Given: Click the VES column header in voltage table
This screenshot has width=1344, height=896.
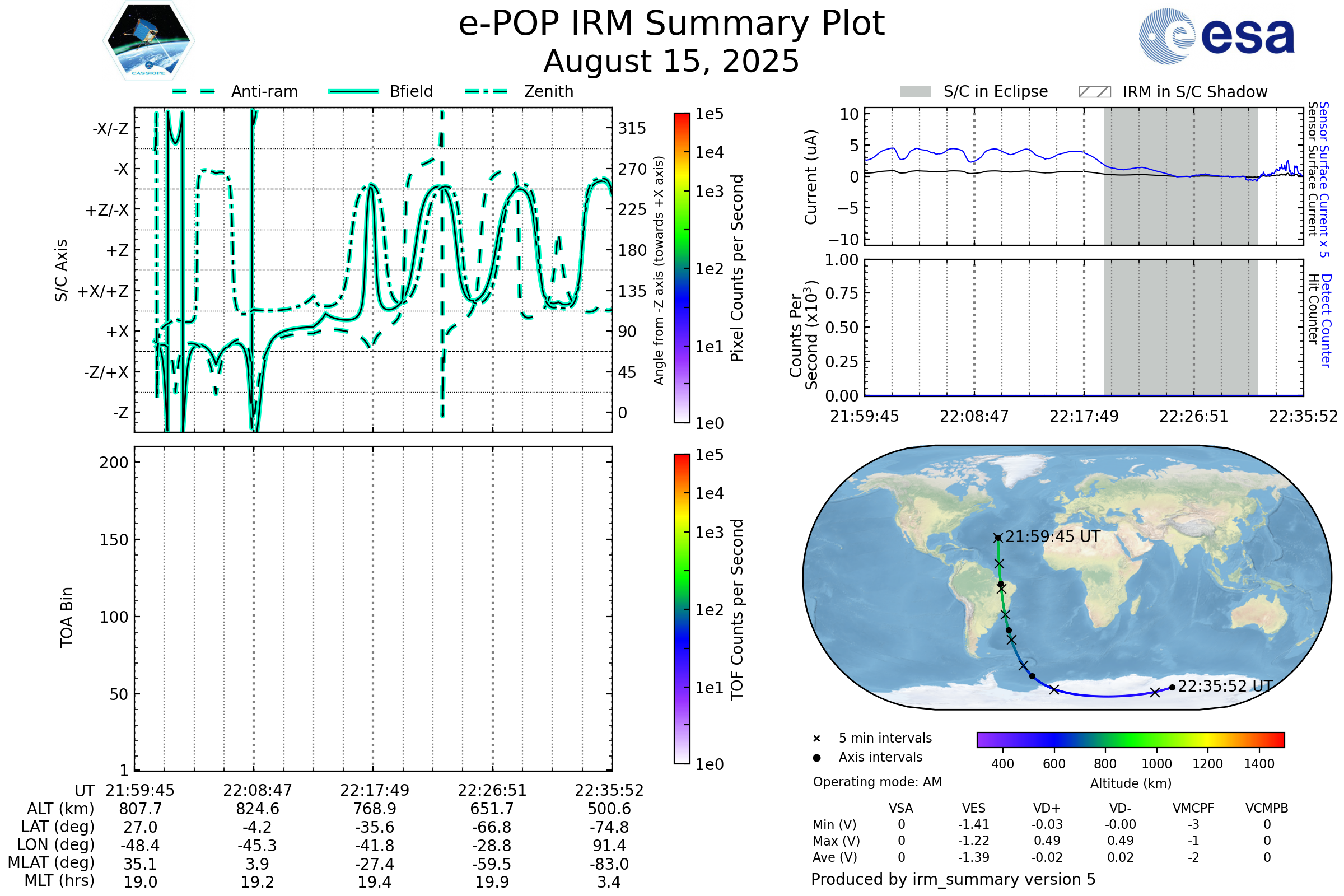Looking at the screenshot, I should click(x=973, y=808).
